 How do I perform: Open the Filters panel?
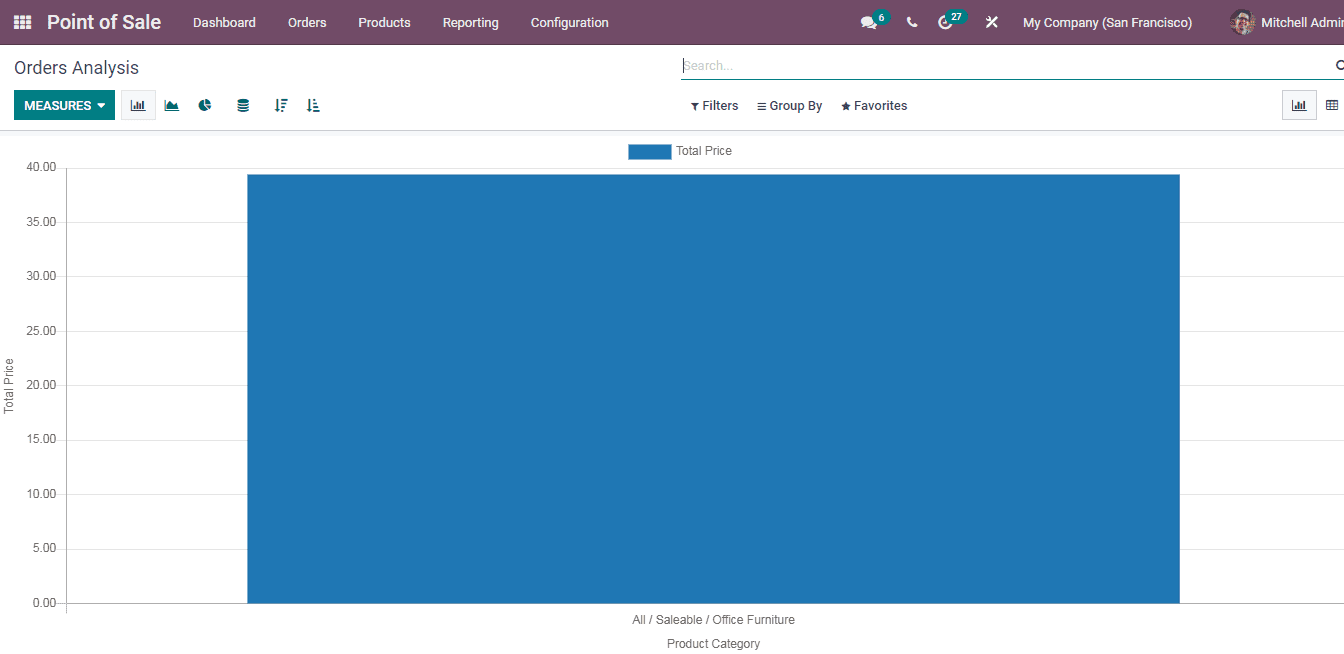pyautogui.click(x=714, y=105)
